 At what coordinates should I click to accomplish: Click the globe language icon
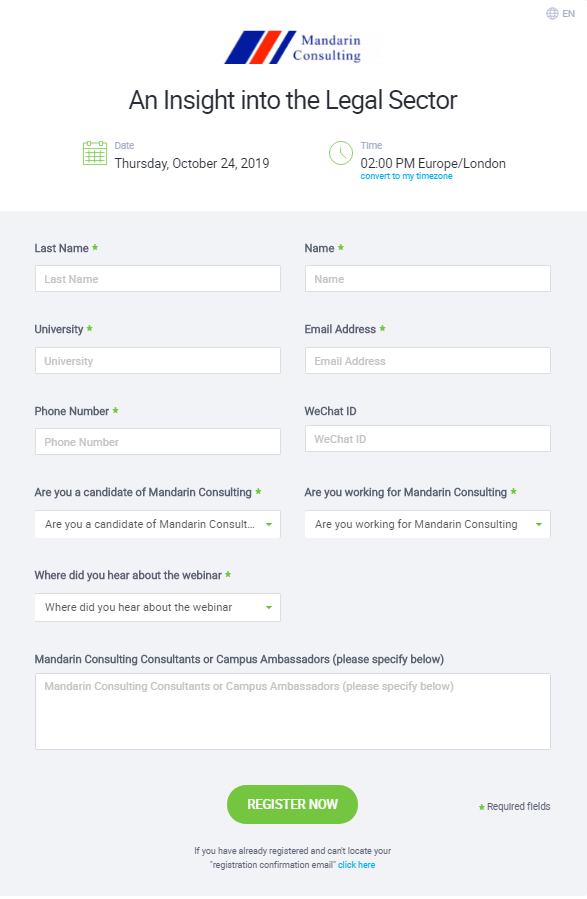click(x=552, y=14)
